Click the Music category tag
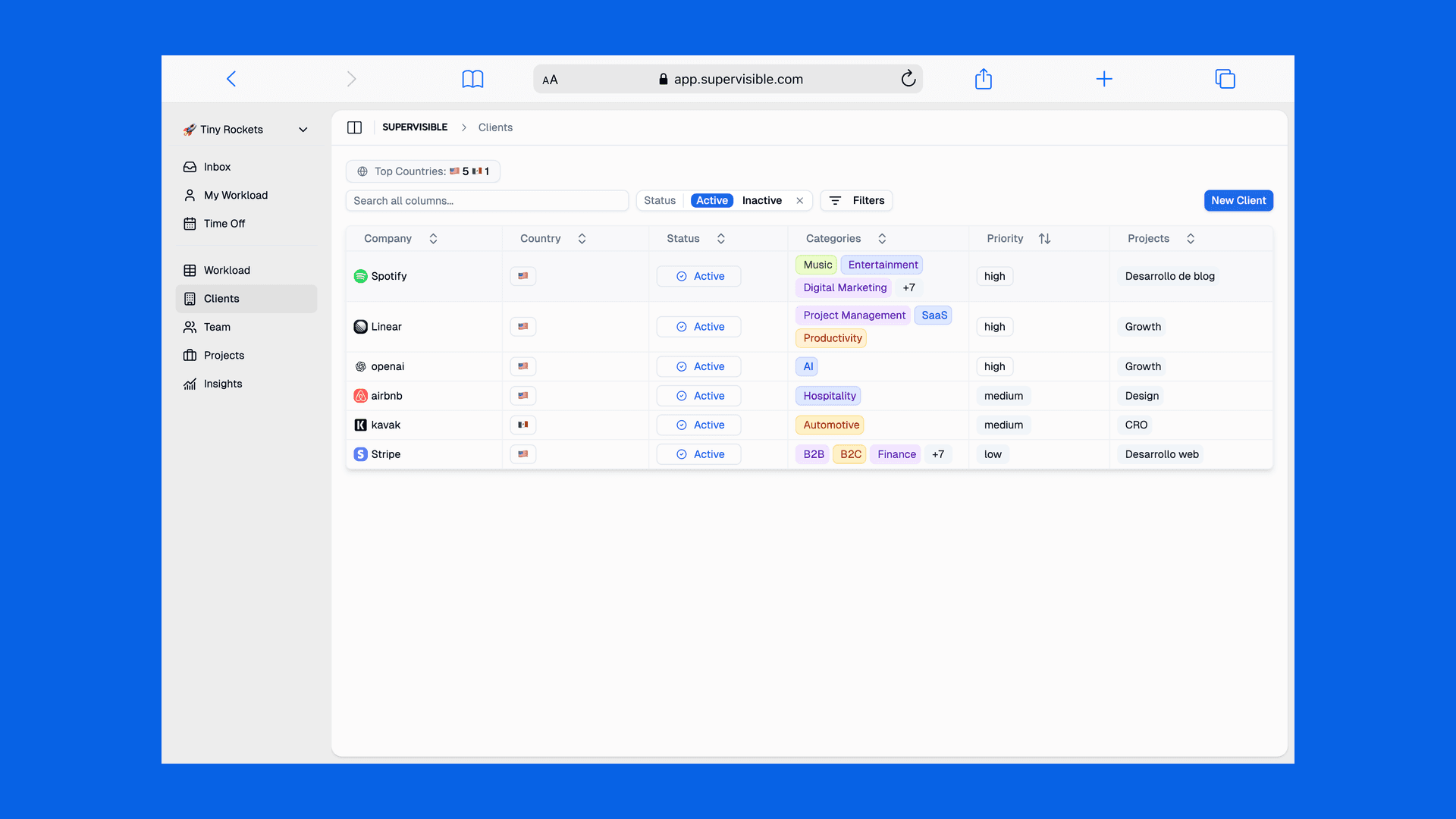 (x=817, y=265)
